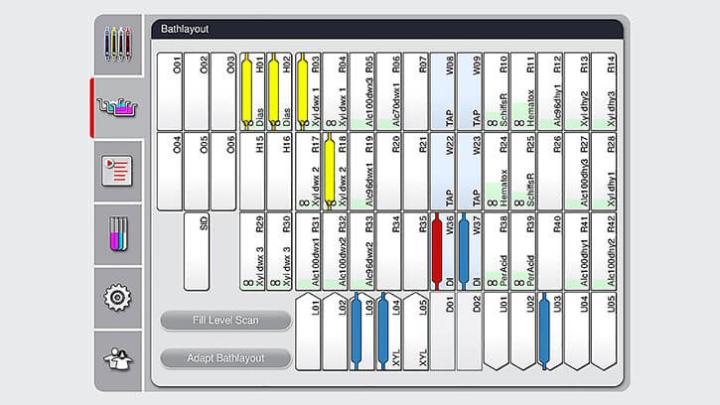Select oven station O01

(170, 92)
